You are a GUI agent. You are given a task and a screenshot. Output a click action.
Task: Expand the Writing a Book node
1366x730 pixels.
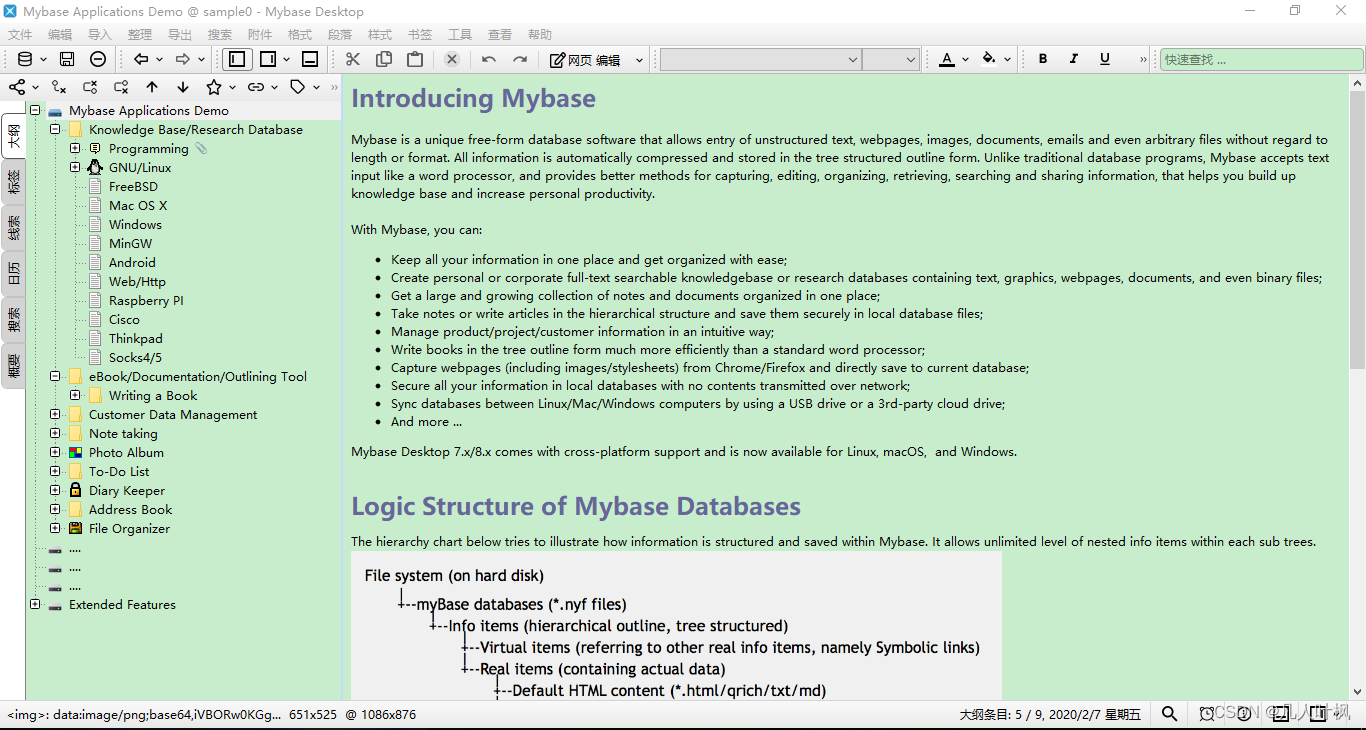click(x=75, y=395)
